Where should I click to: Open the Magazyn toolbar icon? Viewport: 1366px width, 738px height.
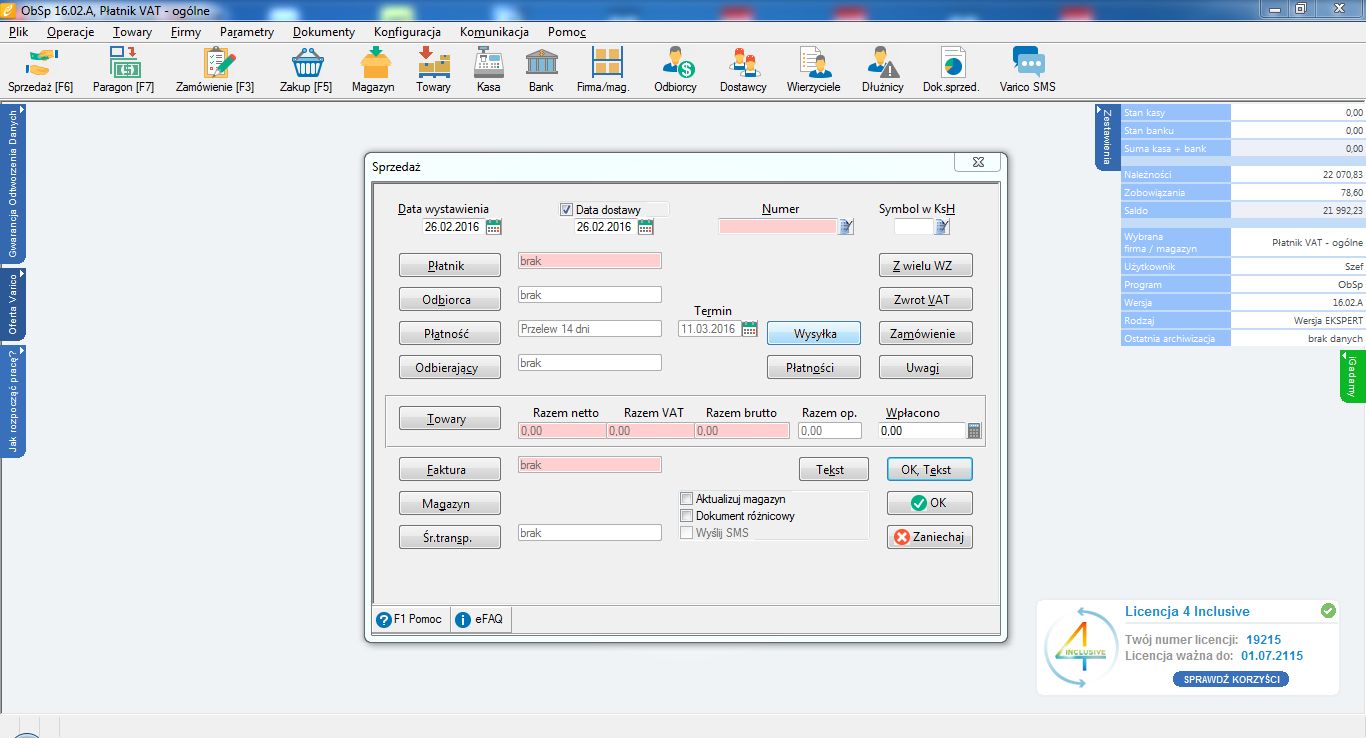coord(373,70)
